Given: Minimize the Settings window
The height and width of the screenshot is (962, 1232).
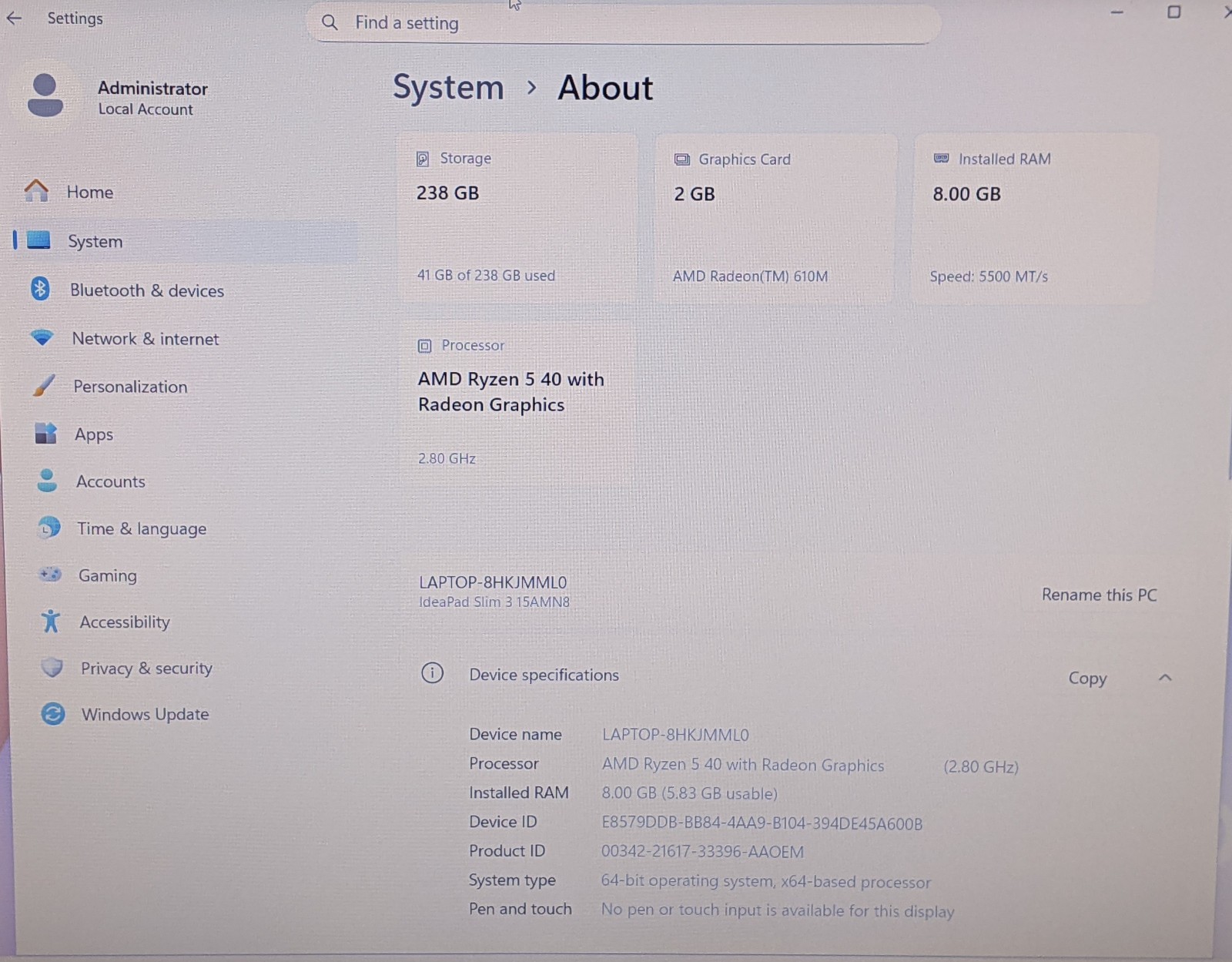Looking at the screenshot, I should click(1116, 12).
